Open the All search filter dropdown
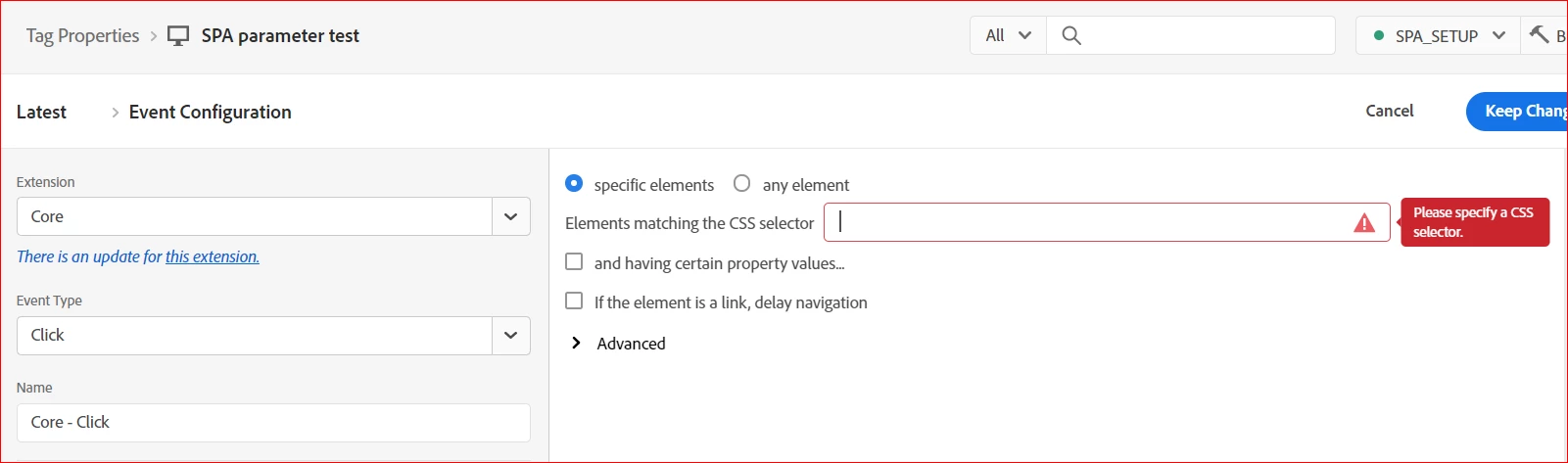 click(1008, 36)
